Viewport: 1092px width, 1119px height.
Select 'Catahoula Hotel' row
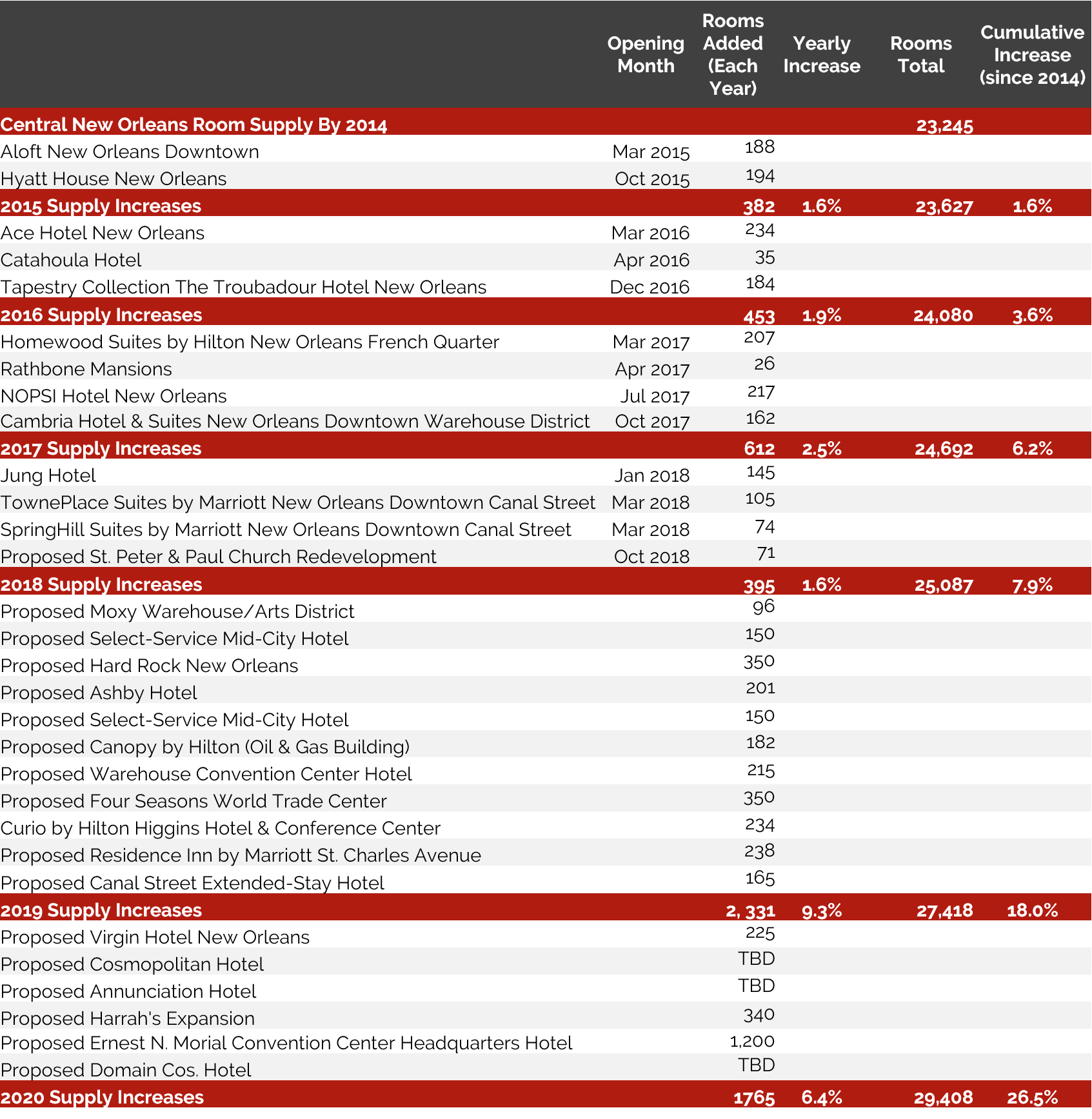coord(71,260)
